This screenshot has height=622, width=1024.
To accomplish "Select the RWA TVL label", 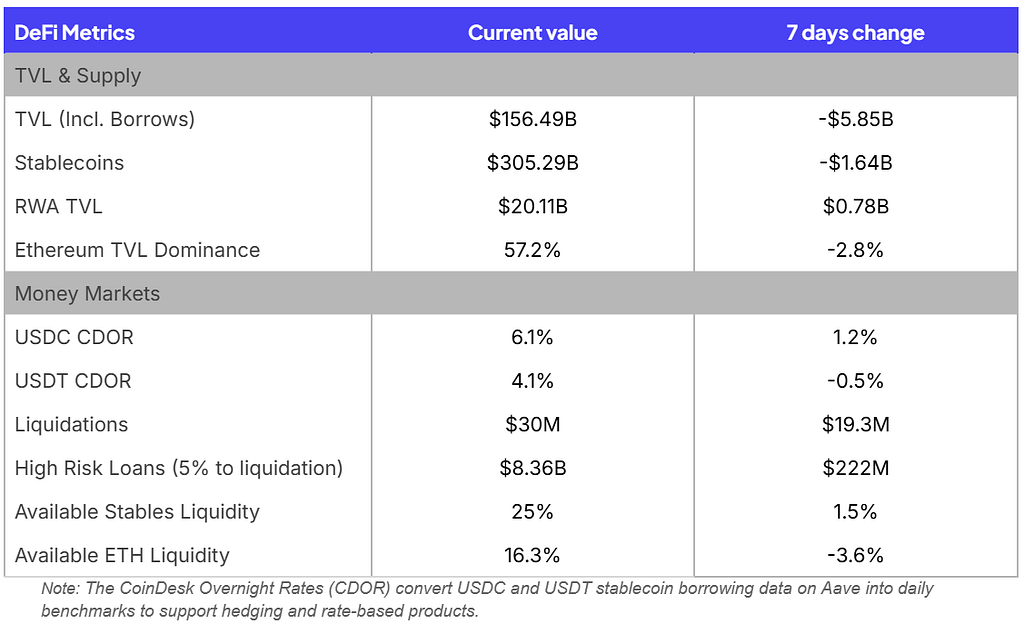I will [58, 206].
